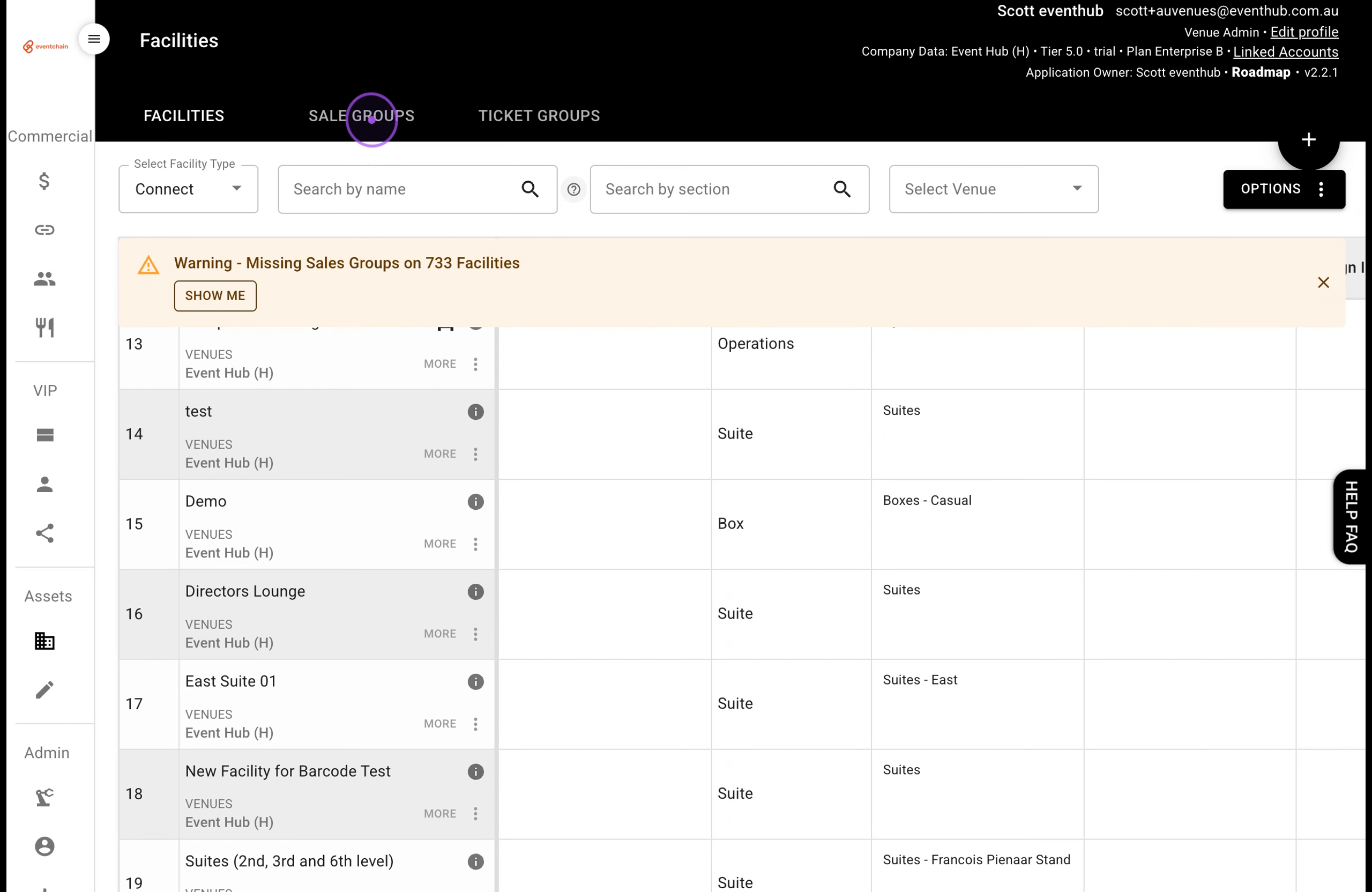Viewport: 1372px width, 892px height.
Task: Open the pencil edit sidebar icon
Action: (x=44, y=689)
